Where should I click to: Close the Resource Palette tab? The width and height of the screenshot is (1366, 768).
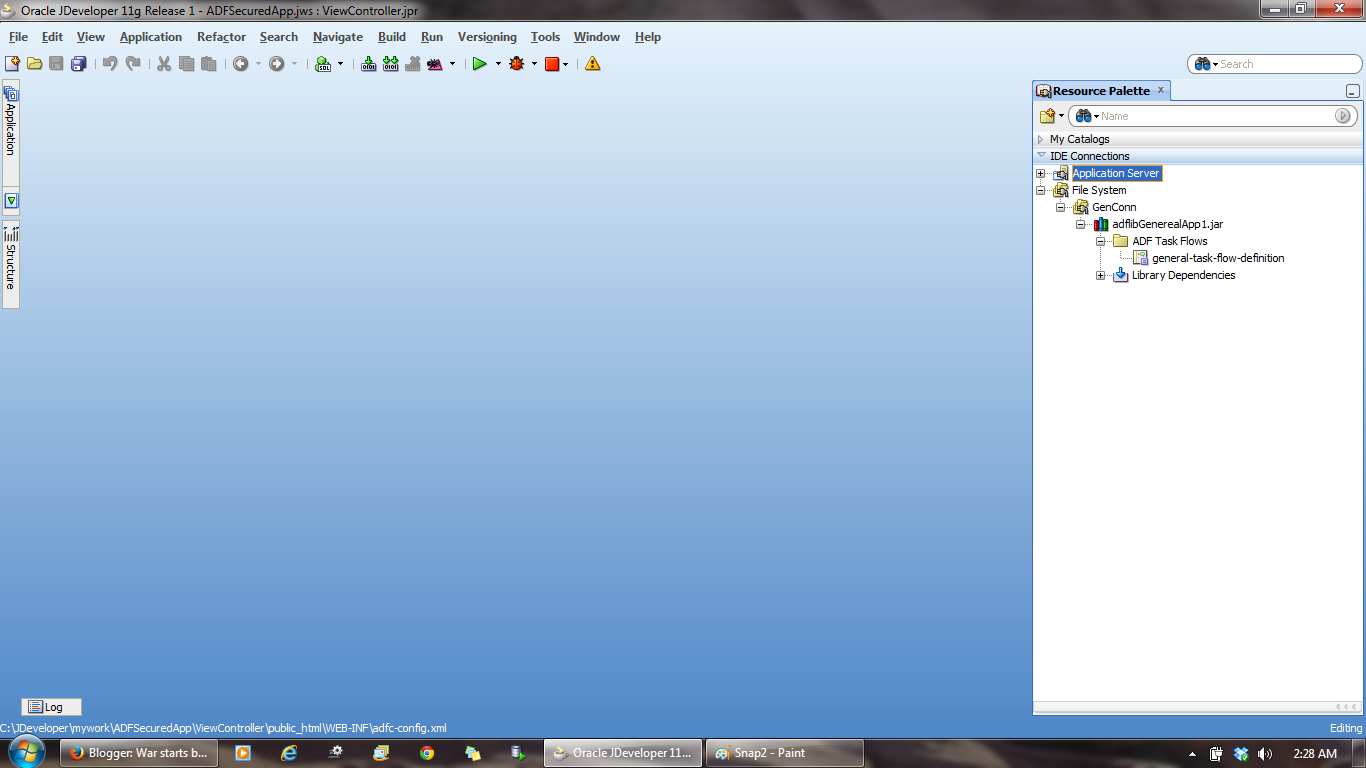pyautogui.click(x=1161, y=90)
